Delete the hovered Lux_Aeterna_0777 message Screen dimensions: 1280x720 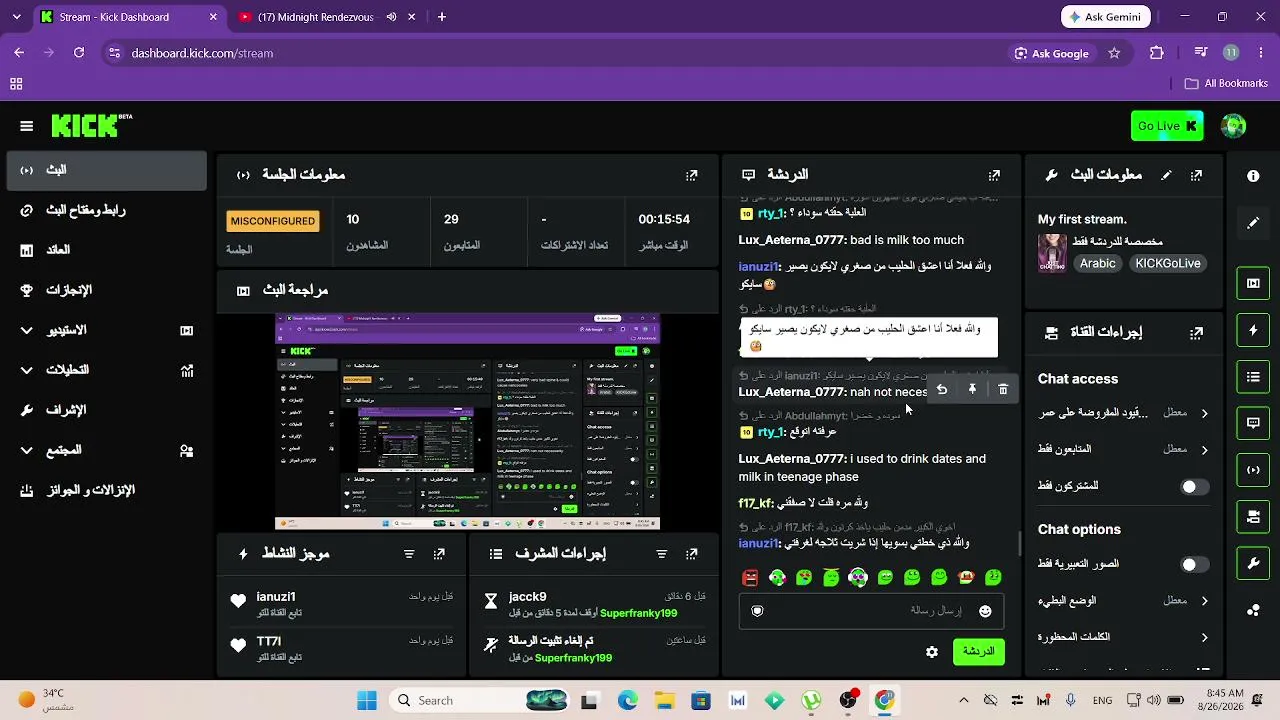pos(1003,390)
